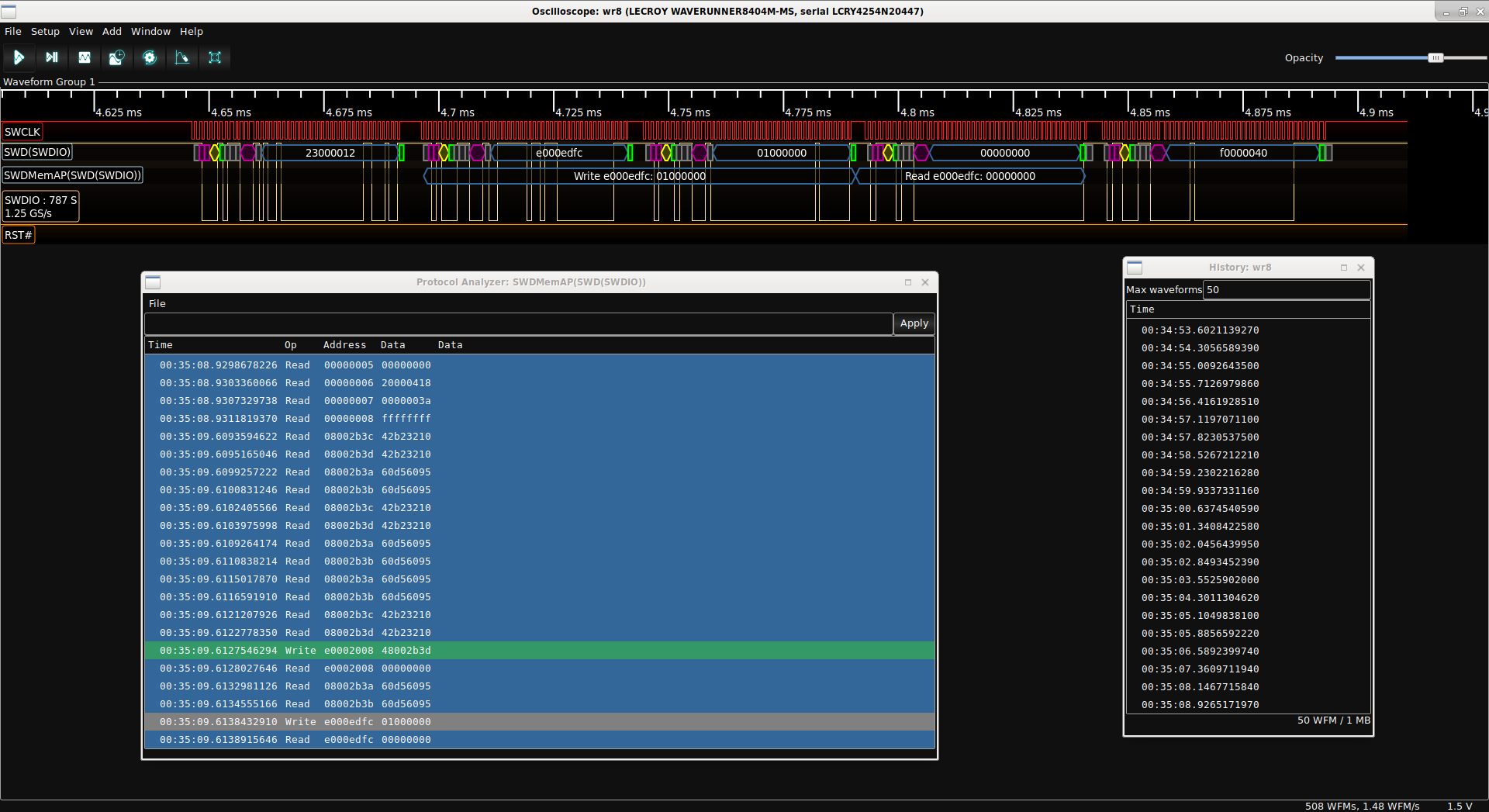Maximize the Protocol Analyzer window
The height and width of the screenshot is (812, 1489).
[908, 282]
